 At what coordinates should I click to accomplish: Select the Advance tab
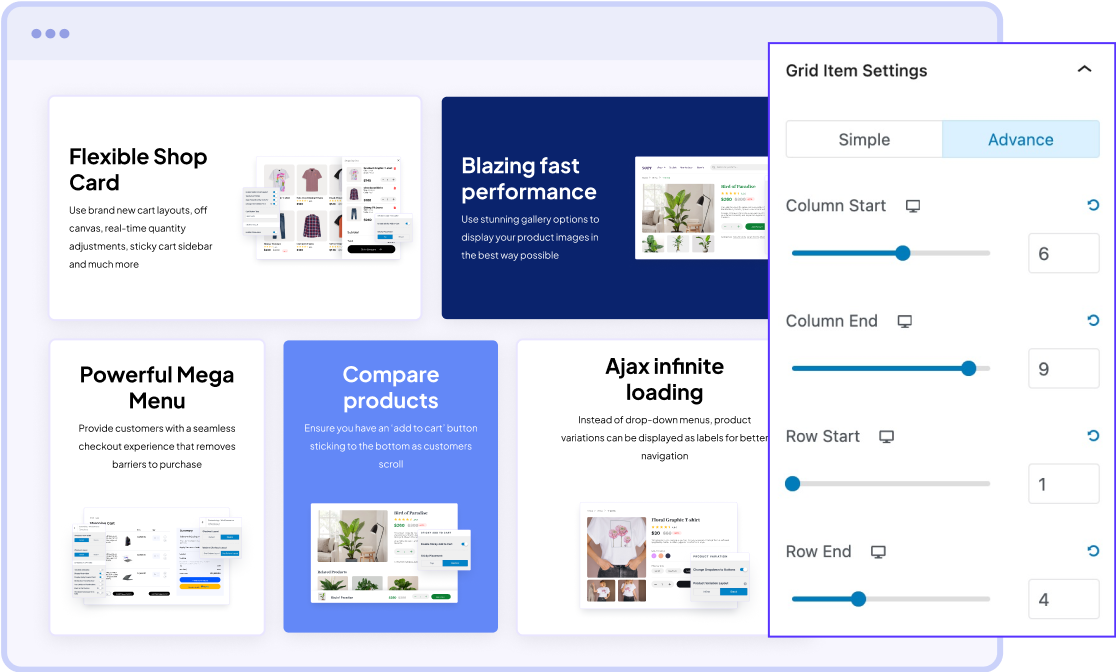(x=1020, y=140)
